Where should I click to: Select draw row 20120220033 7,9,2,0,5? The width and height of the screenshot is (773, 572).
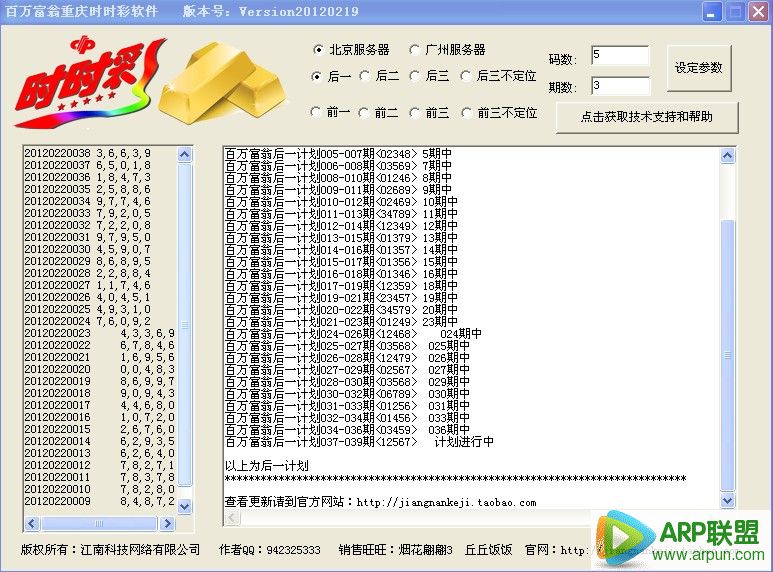click(x=88, y=213)
